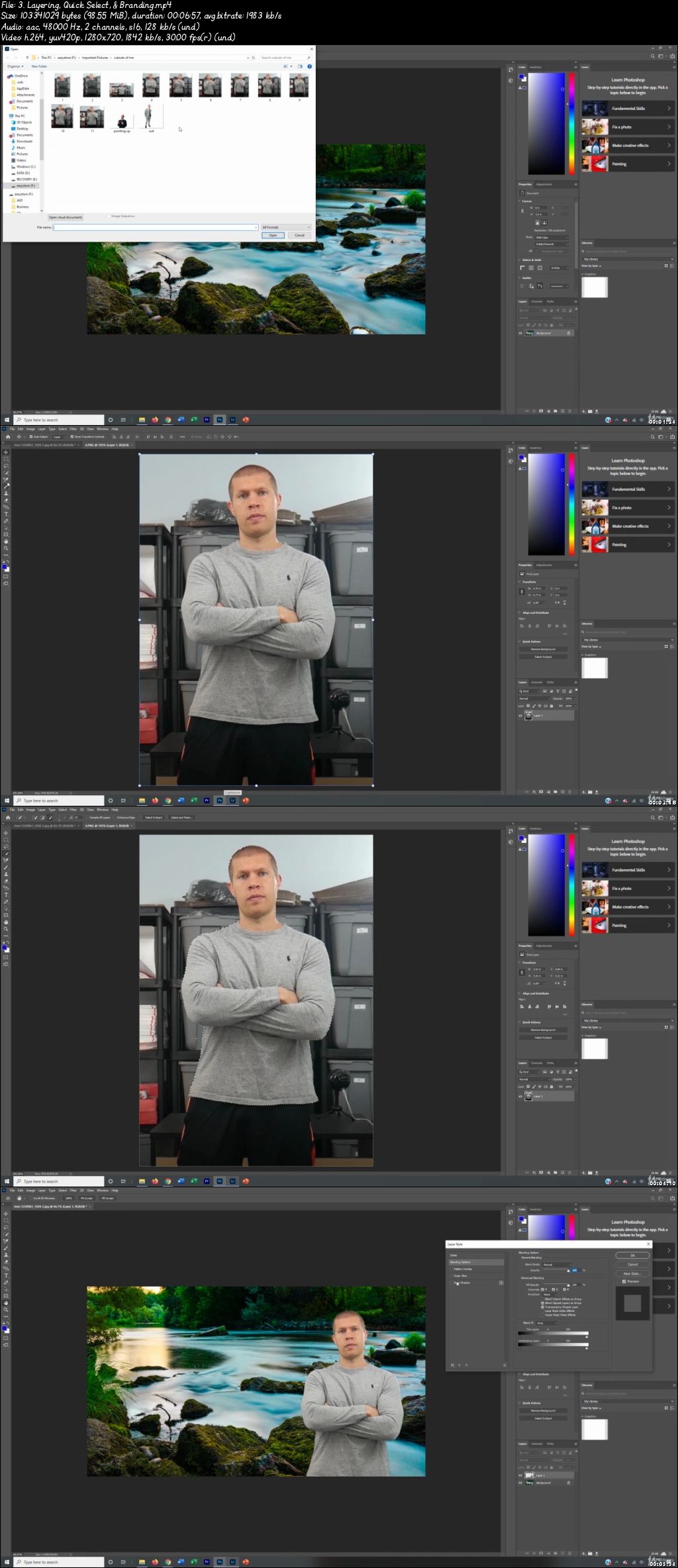Click preview pane icon in Open dialog
This screenshot has width=678, height=1568.
tap(300, 66)
